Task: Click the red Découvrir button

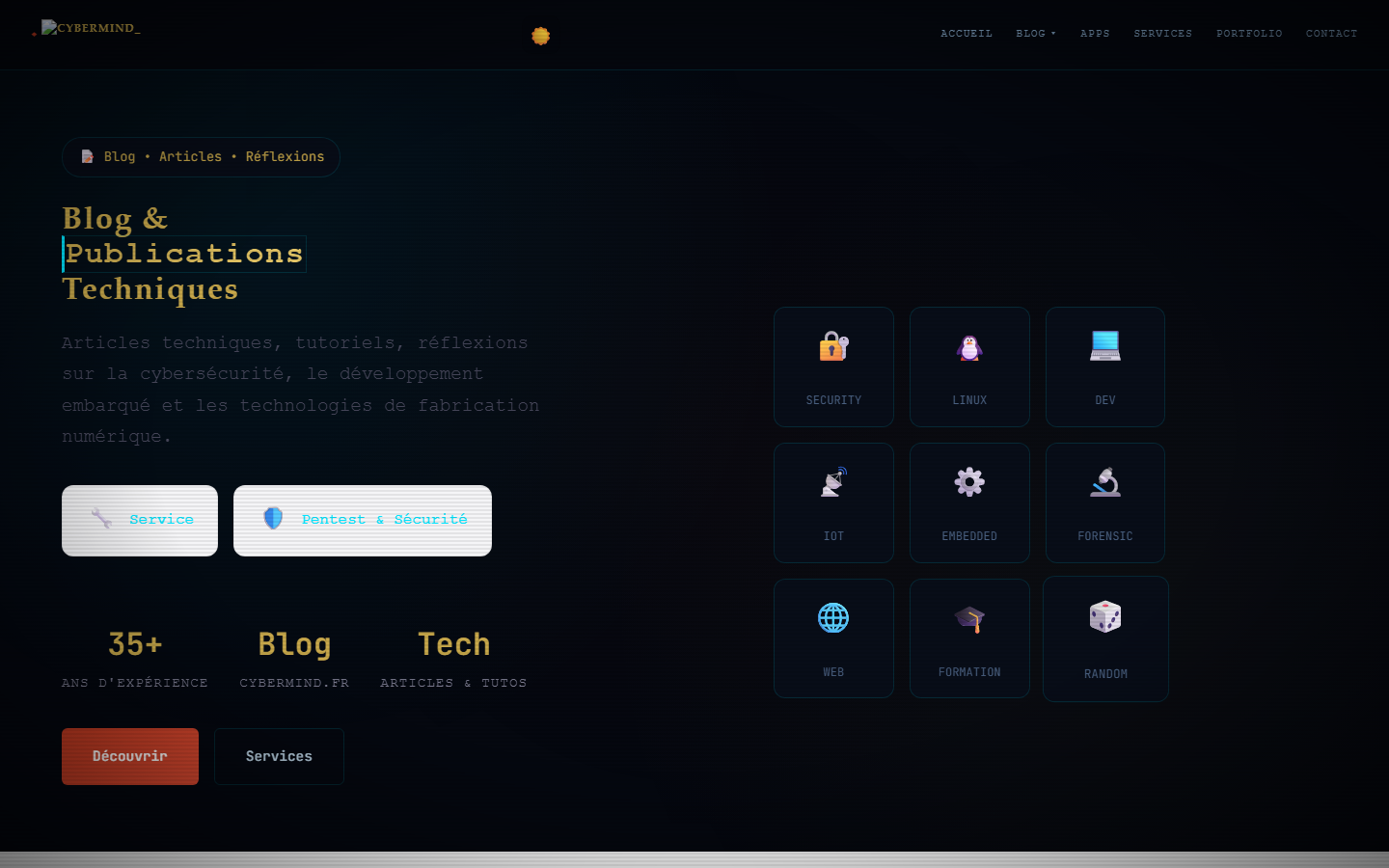Action: 130,756
